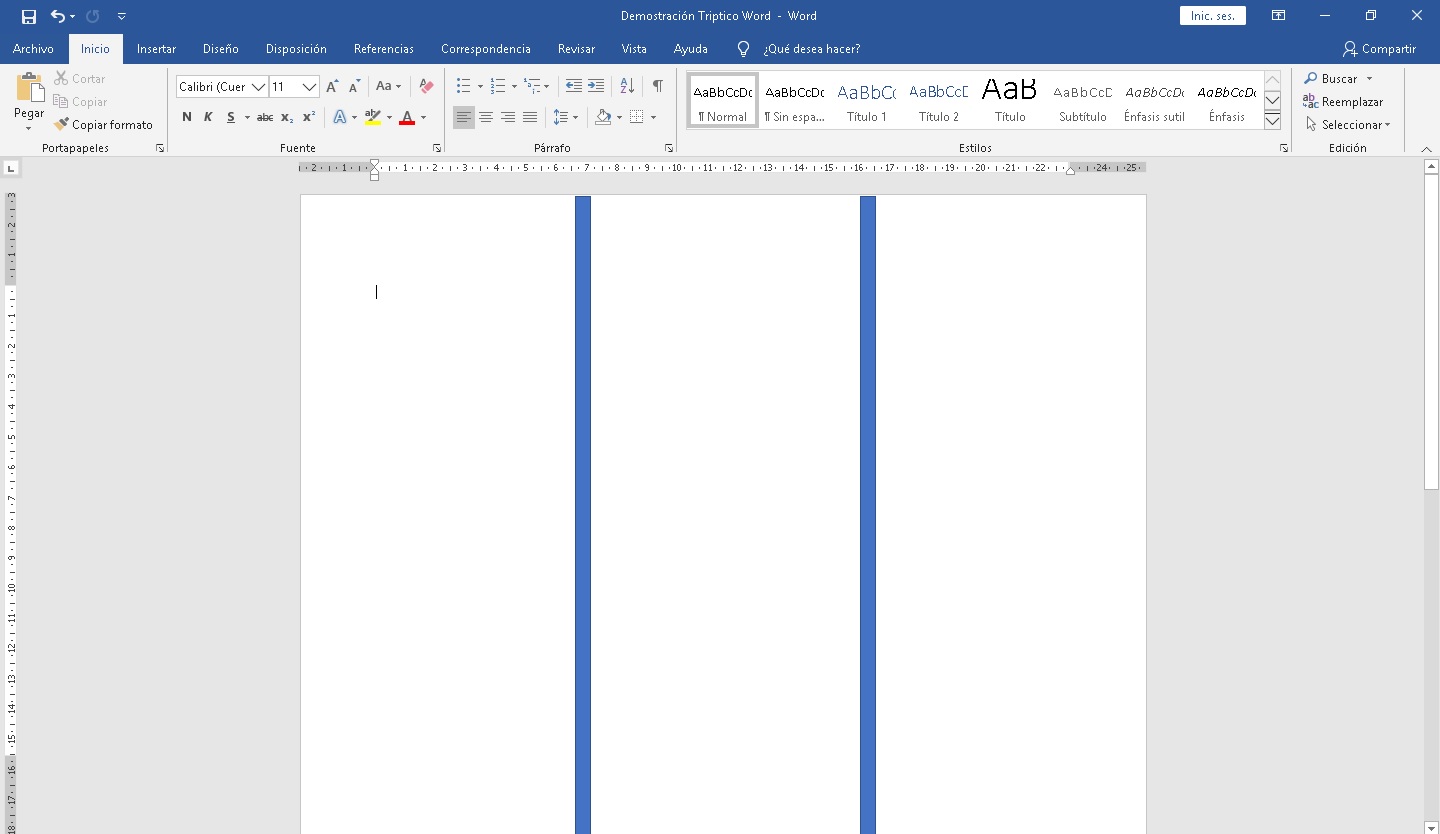Click the Inic. ses. sign-in button

1213,16
